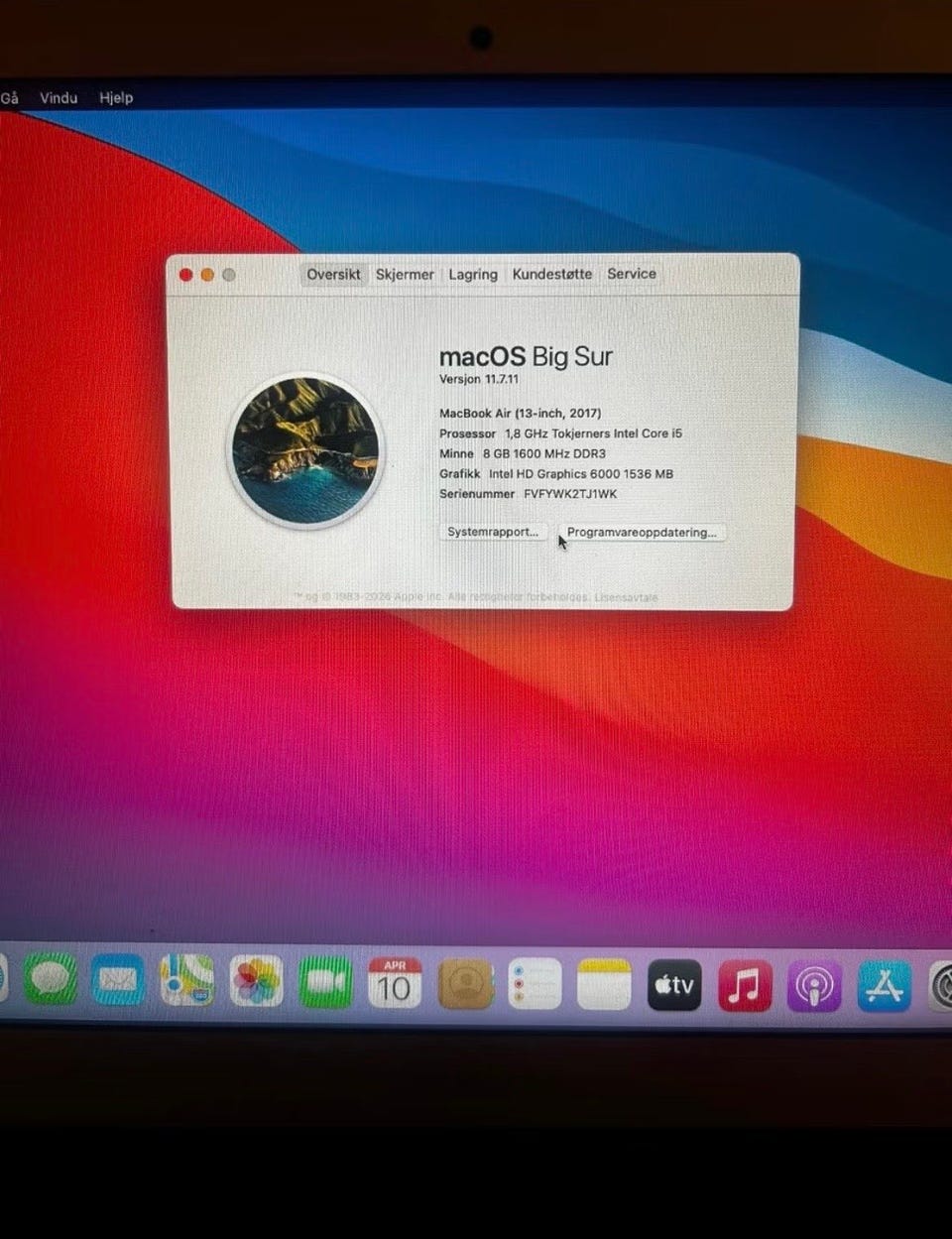The height and width of the screenshot is (1239, 952).
Task: Launch FaceTime from the Dock
Action: [325, 983]
